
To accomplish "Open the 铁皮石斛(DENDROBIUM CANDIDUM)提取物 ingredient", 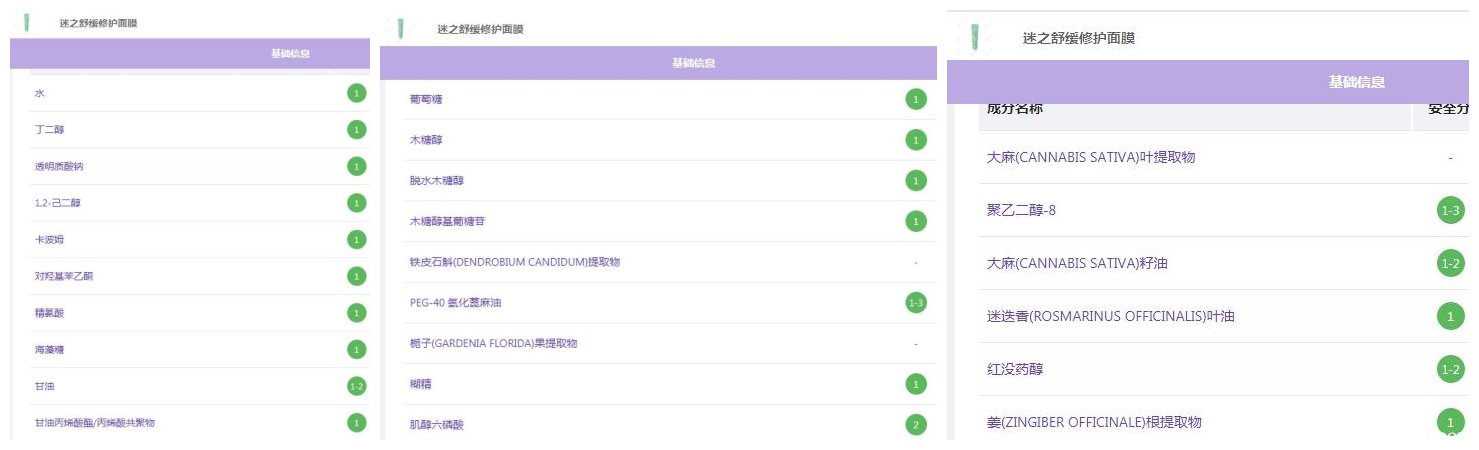I will (x=515, y=262).
